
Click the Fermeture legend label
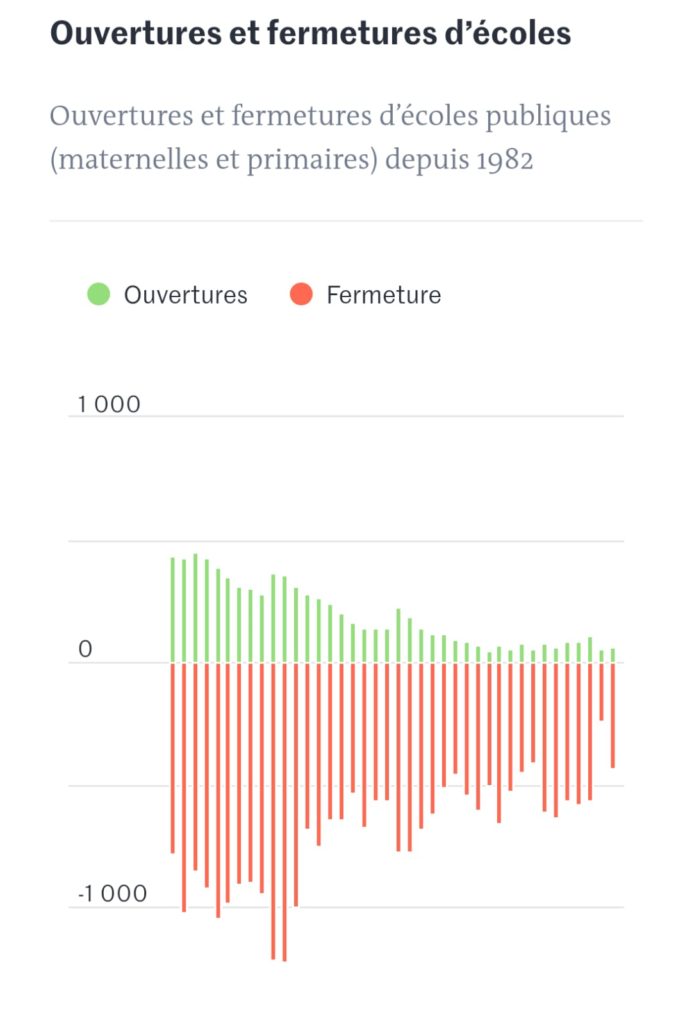tap(384, 295)
